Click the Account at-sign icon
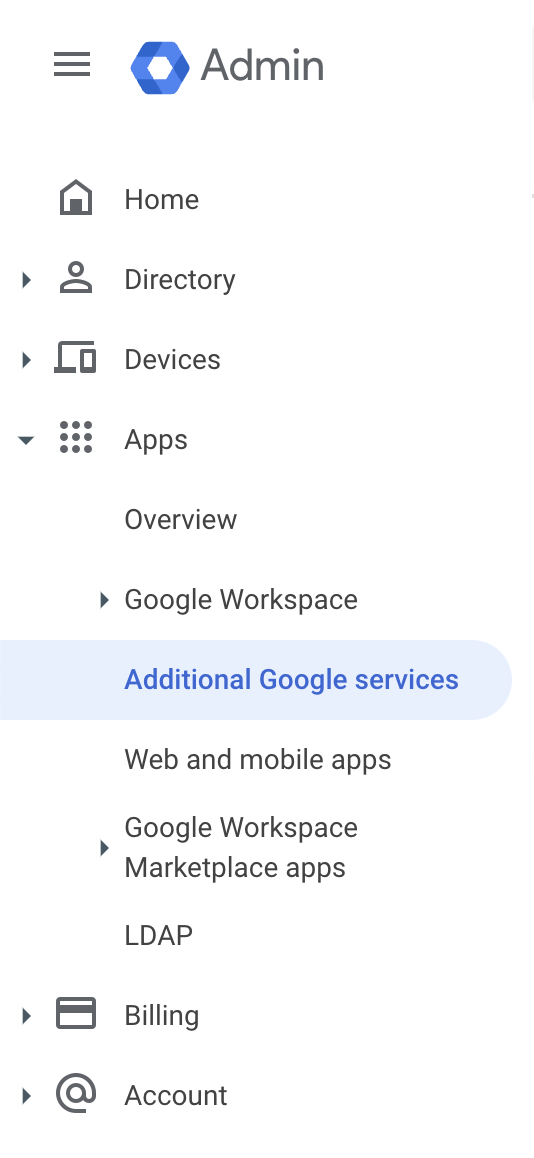The image size is (534, 1158). [x=76, y=1094]
